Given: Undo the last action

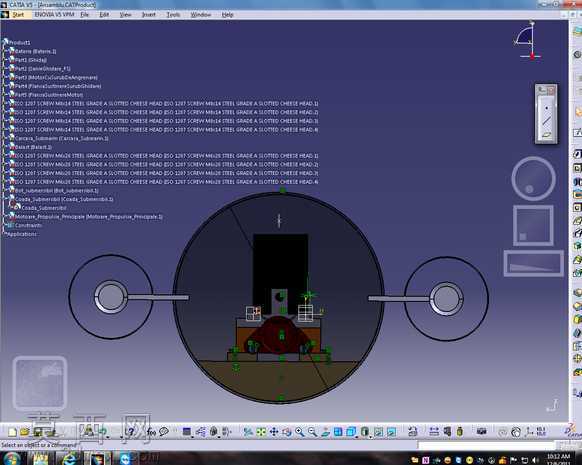Looking at the screenshot, I should click(x=102, y=432).
